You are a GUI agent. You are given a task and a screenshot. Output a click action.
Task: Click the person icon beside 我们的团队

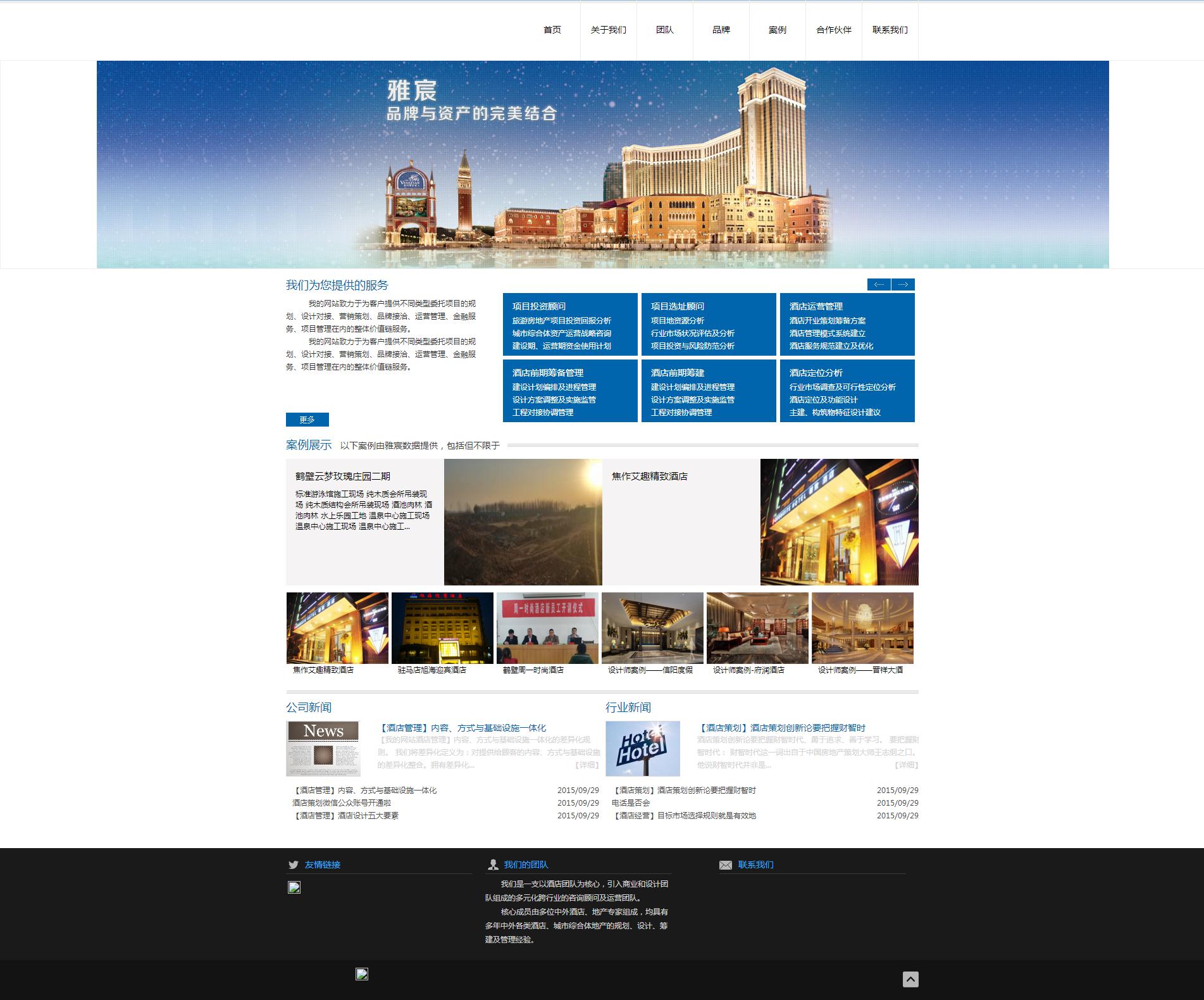click(493, 865)
